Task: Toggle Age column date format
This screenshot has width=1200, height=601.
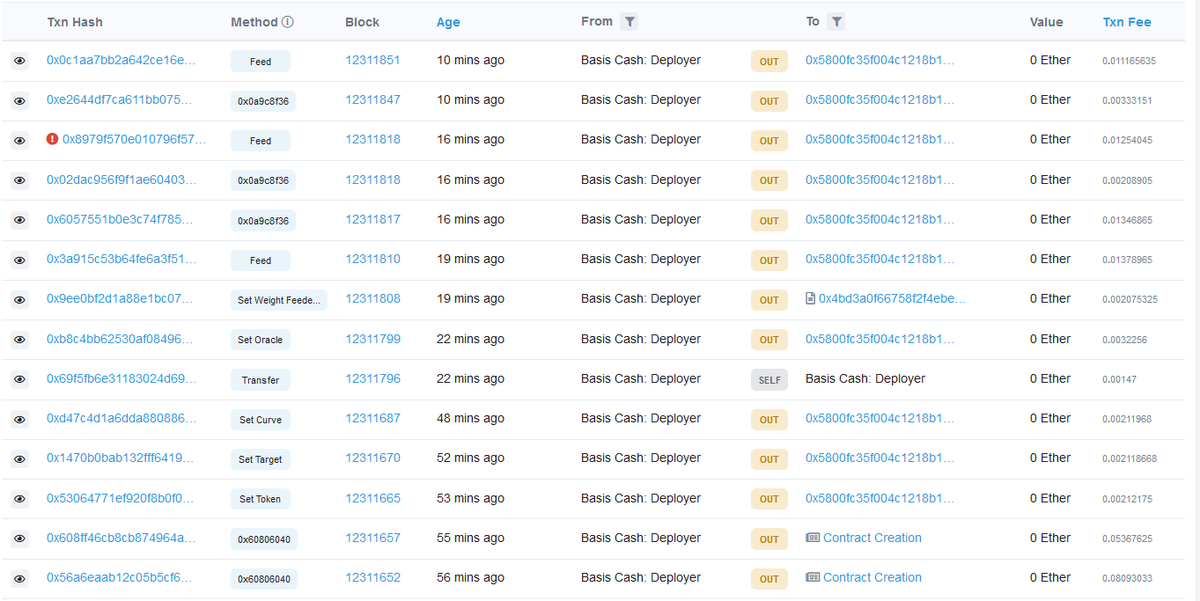Action: click(449, 22)
